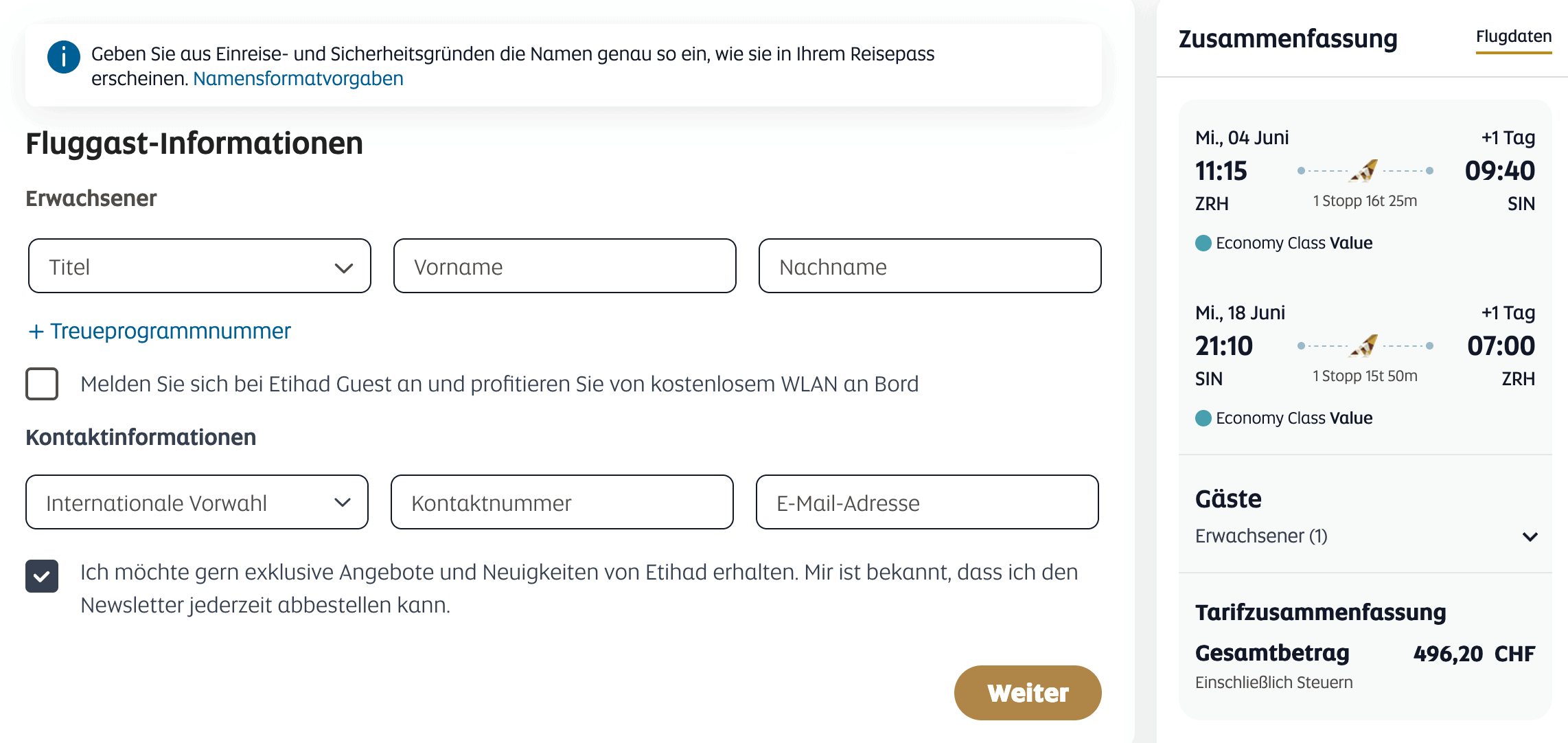This screenshot has width=1568, height=743.
Task: Open the Titel dropdown
Action: point(199,266)
